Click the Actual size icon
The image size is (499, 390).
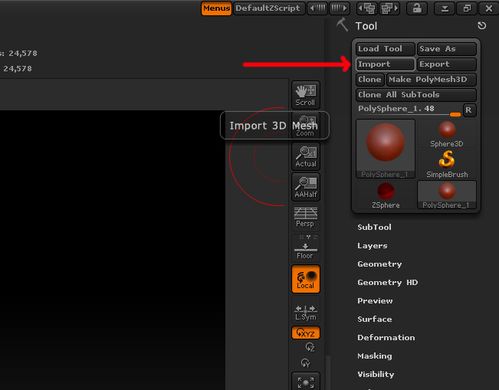click(x=306, y=157)
